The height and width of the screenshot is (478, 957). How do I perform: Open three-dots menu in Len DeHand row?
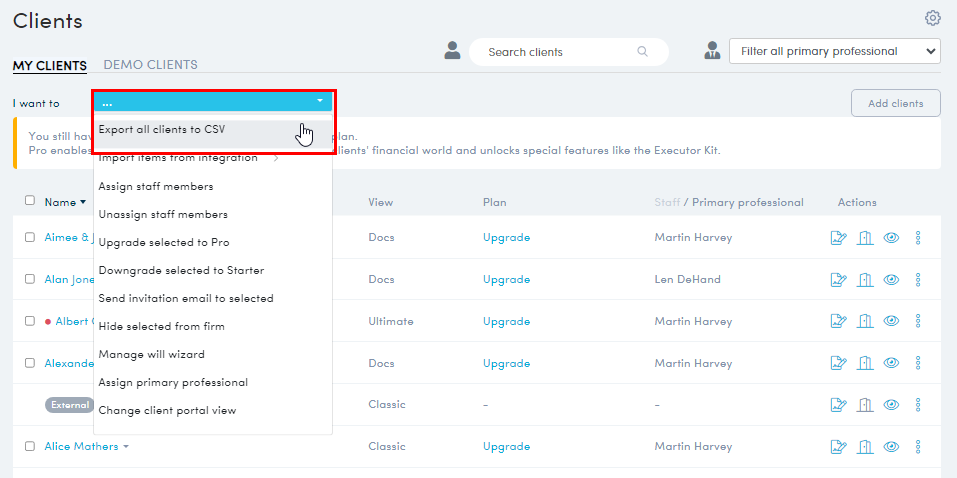918,280
